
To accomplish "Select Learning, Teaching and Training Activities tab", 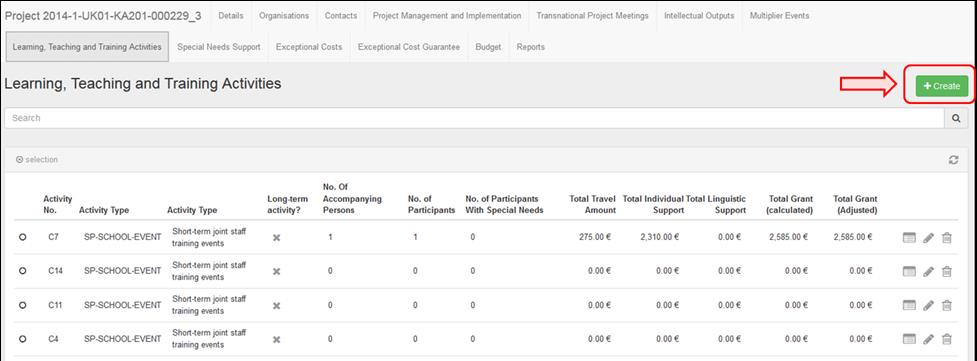I will [87, 47].
